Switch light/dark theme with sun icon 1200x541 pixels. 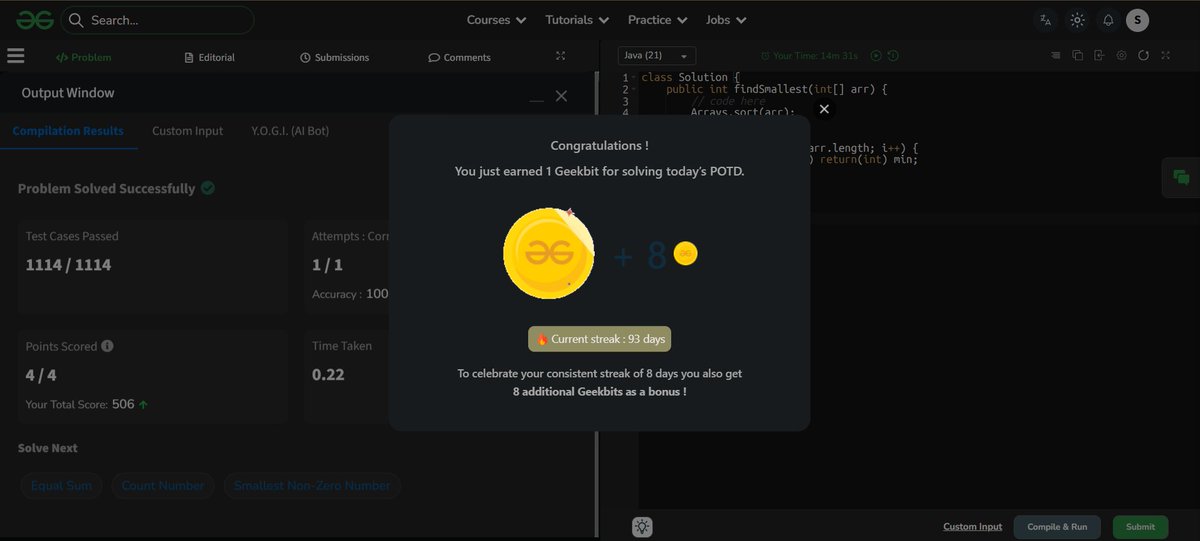1077,20
